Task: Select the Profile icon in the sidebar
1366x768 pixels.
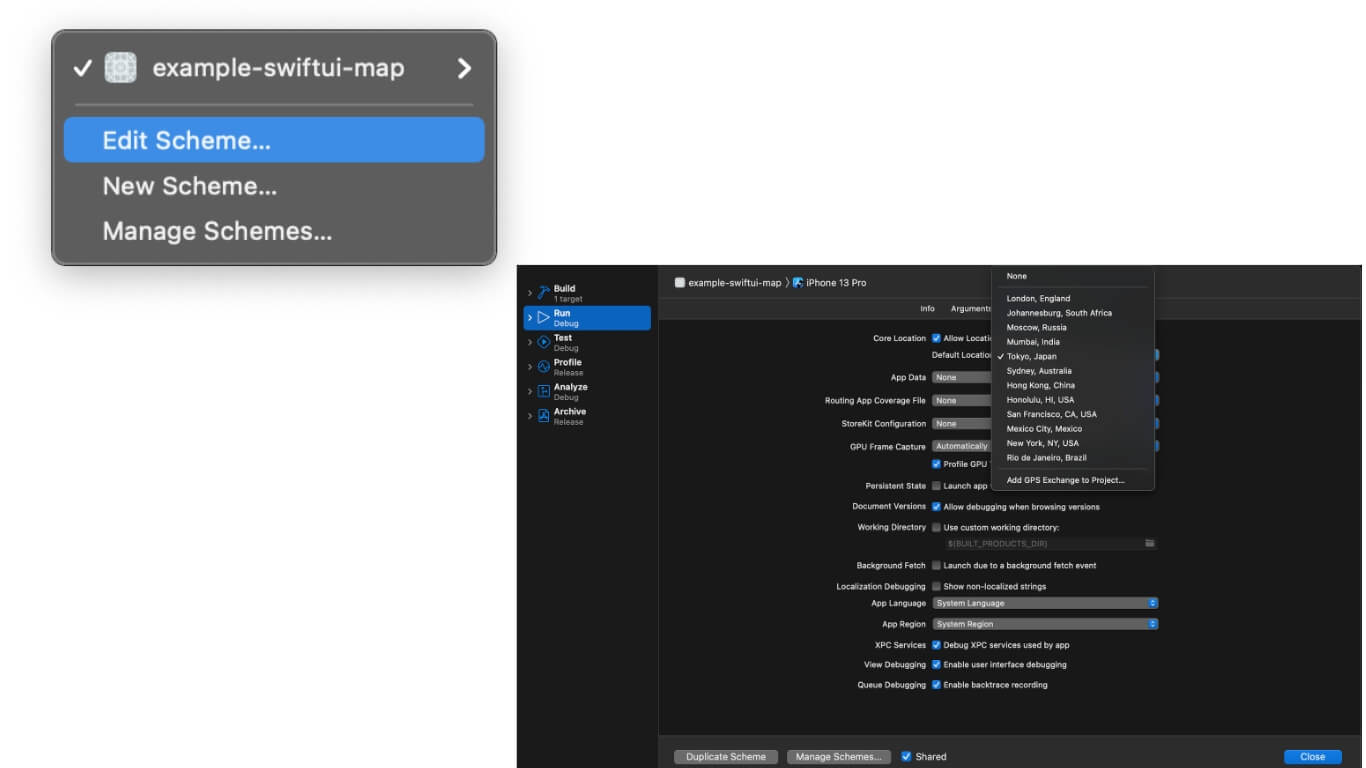Action: [544, 367]
